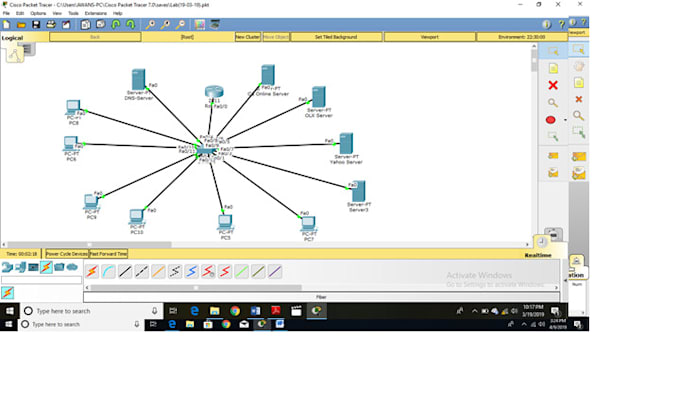Choose the Inspect magnifier tool
The width and height of the screenshot is (680, 406).
click(x=552, y=103)
